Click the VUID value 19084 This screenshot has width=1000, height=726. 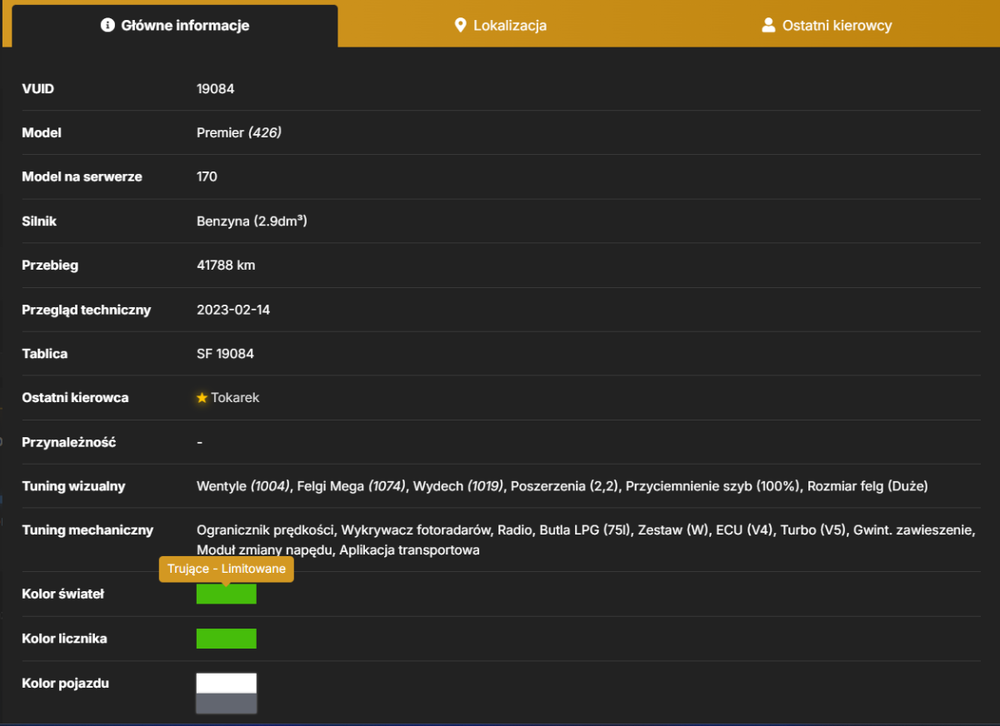coord(216,89)
